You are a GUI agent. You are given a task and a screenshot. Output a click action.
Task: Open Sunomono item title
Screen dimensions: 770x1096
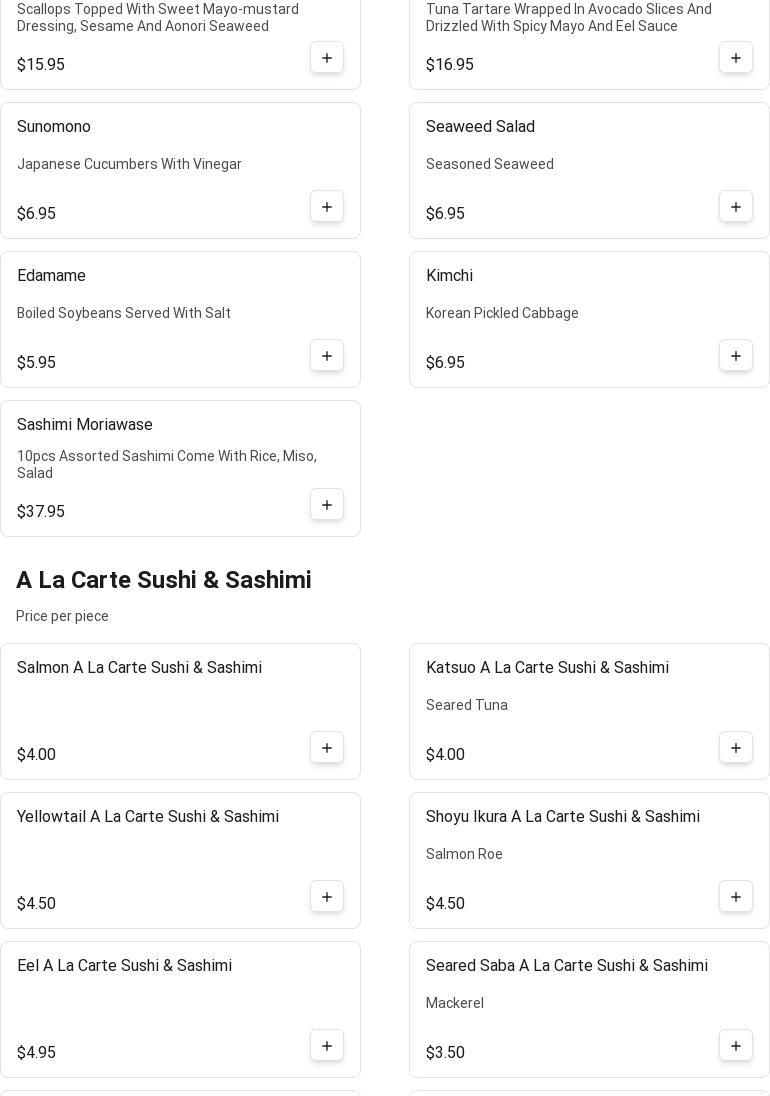[x=54, y=127]
